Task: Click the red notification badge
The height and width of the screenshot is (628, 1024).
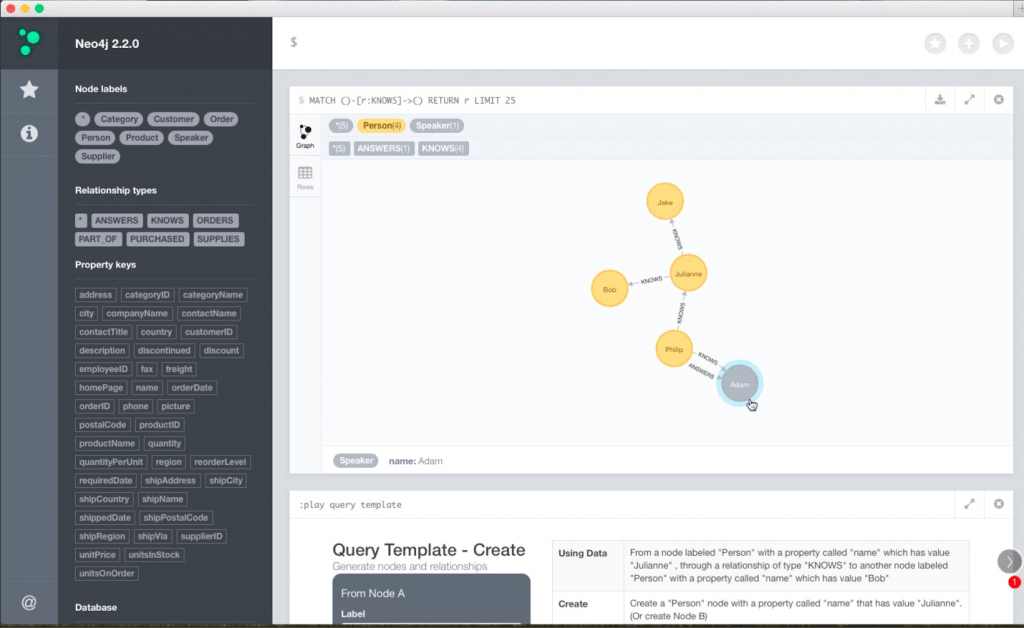Action: [1014, 582]
